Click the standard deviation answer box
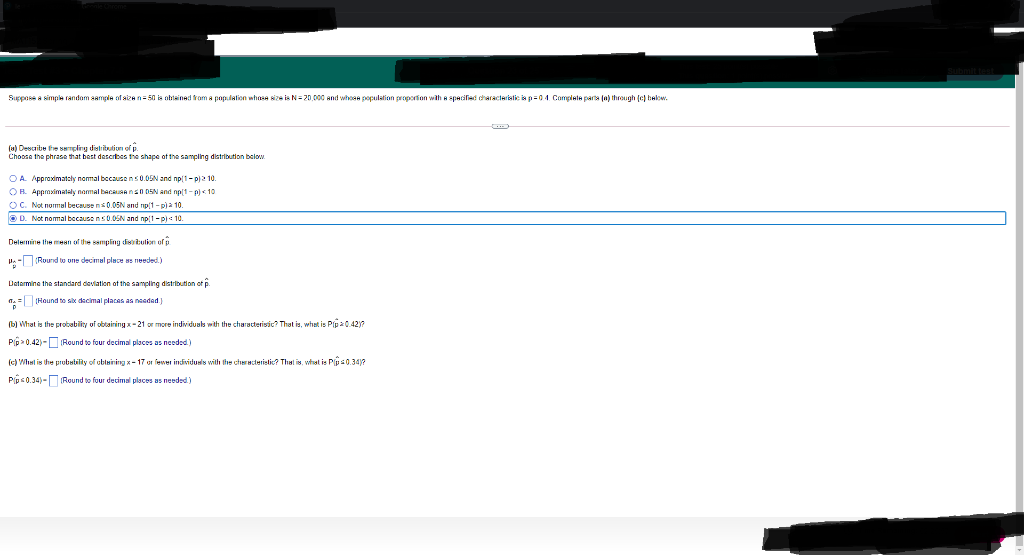 click(x=28, y=301)
